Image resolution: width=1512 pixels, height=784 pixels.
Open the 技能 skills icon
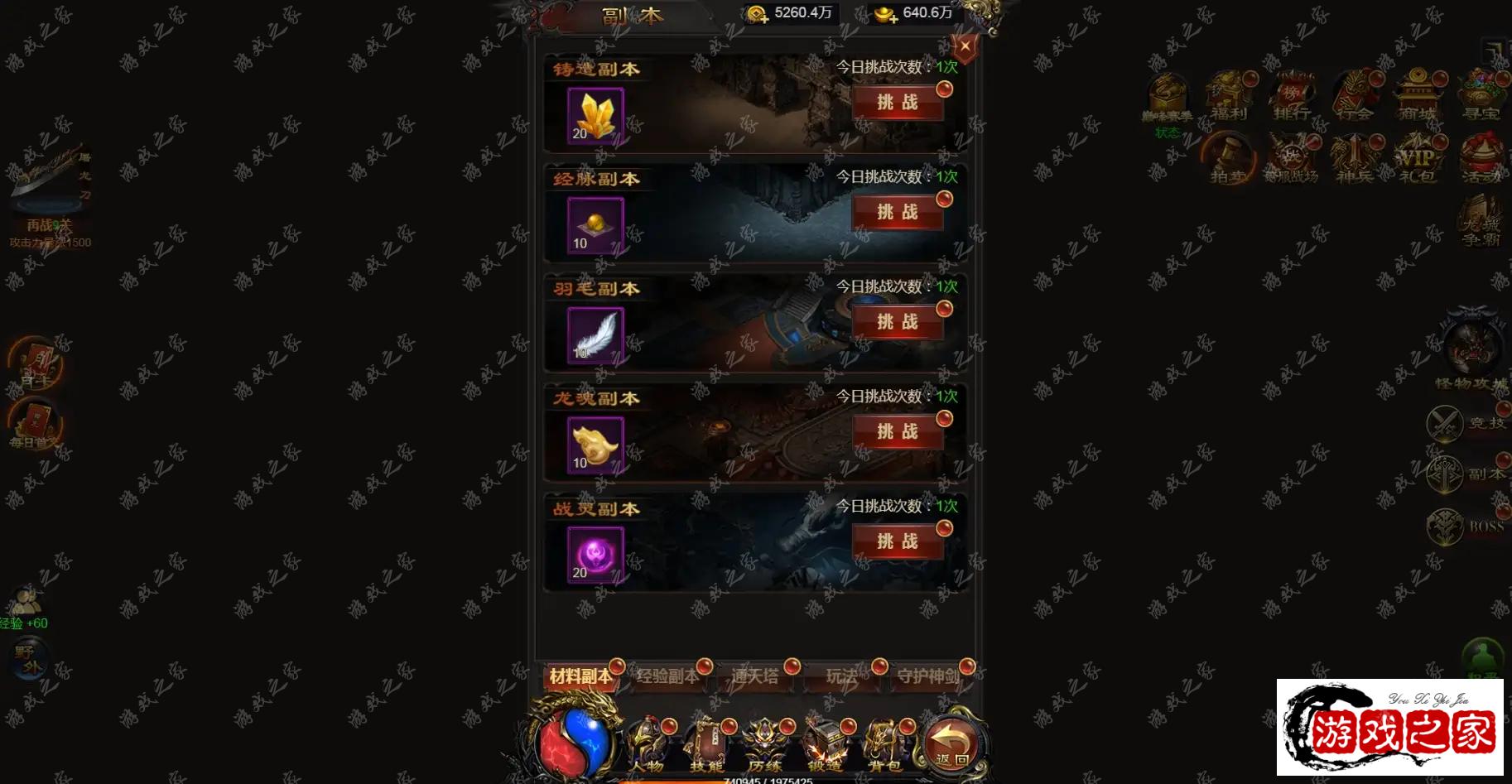(706, 745)
